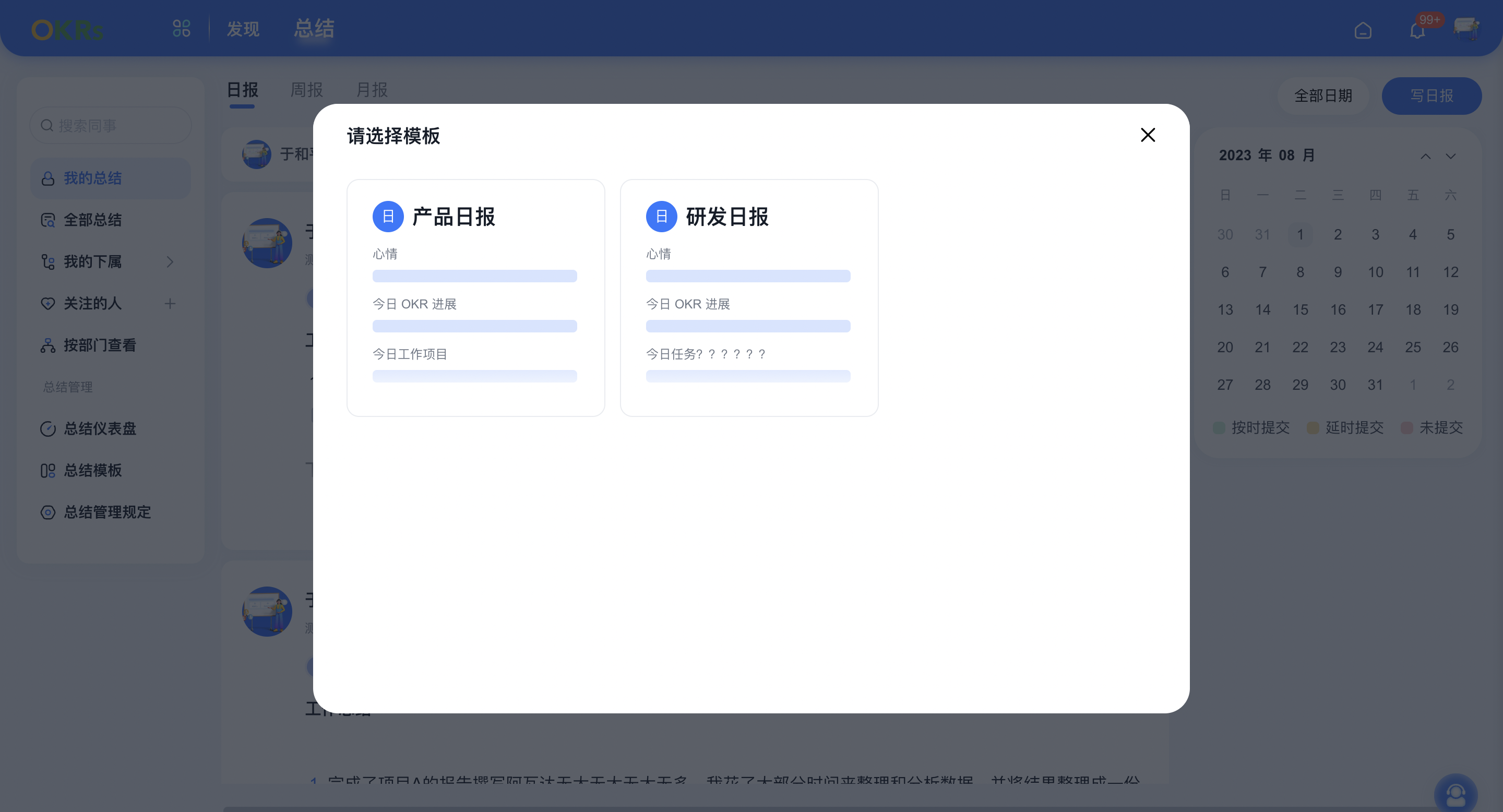This screenshot has height=812, width=1503.
Task: Switch to 周报 tab
Action: (307, 90)
